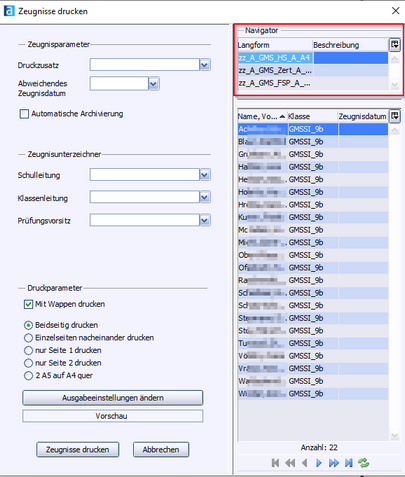This screenshot has height=477, width=405.
Task: Click the Zeugnisse drucken button
Action: [x=78, y=450]
